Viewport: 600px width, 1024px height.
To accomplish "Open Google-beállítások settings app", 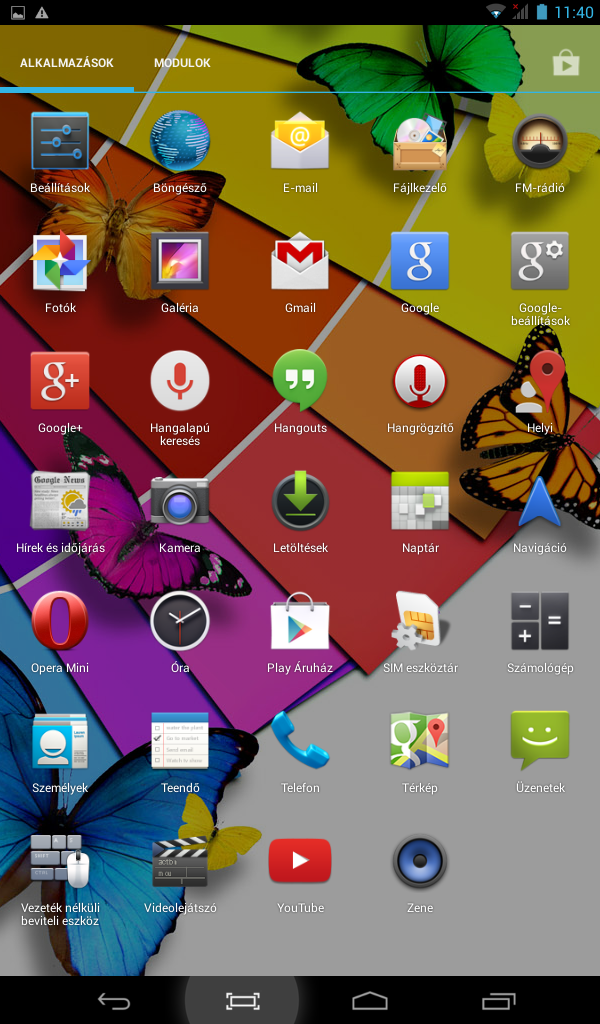I will 539,261.
